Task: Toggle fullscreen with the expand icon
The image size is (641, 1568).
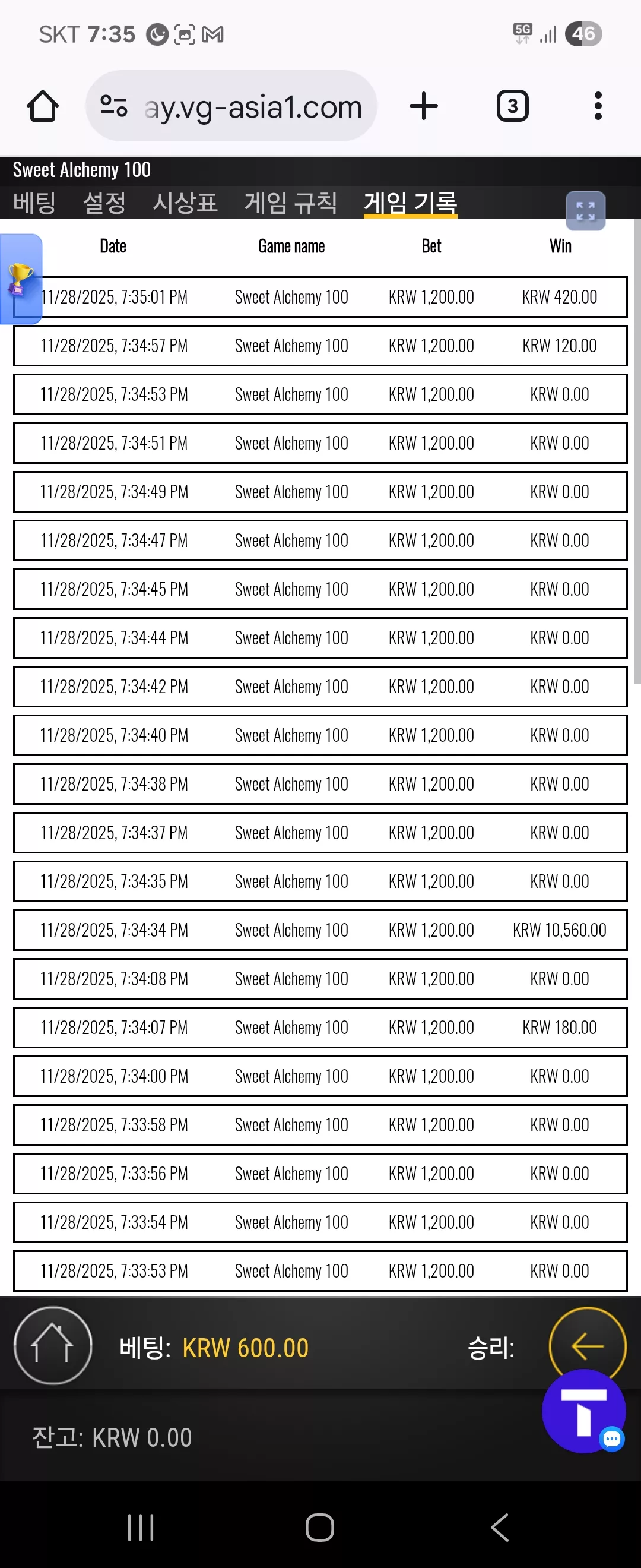Action: (585, 211)
